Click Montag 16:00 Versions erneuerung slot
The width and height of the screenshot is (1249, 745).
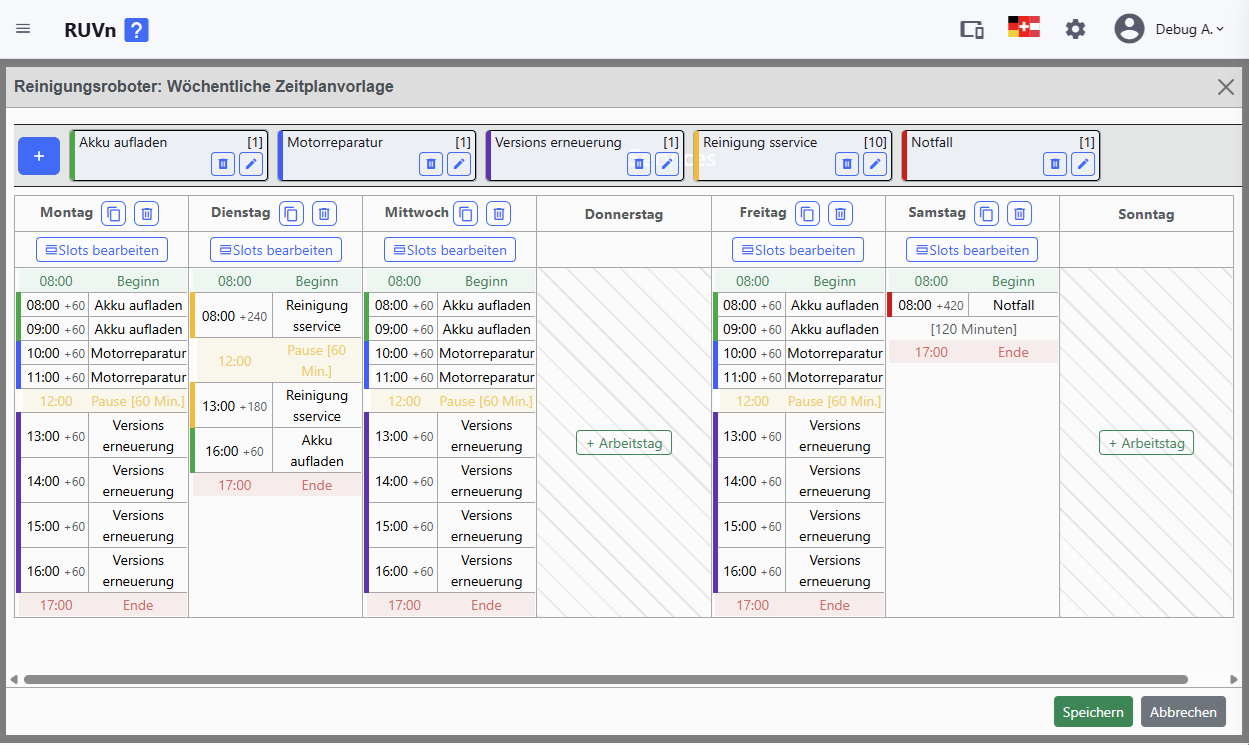coord(102,571)
